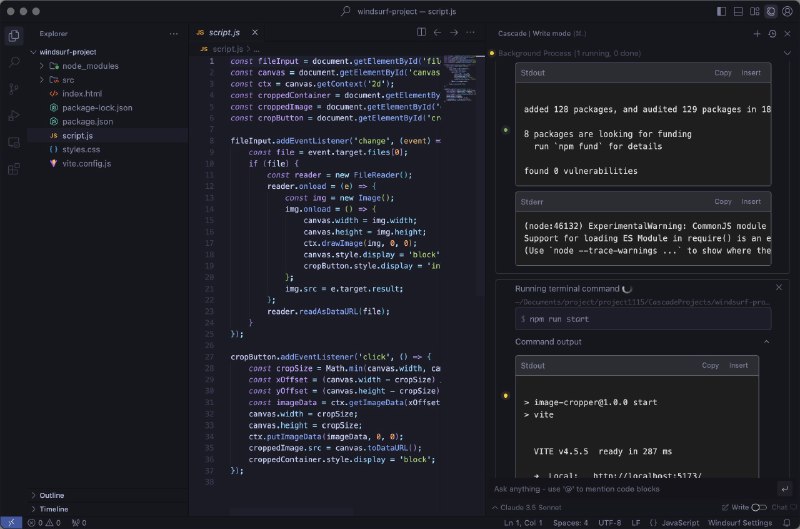Collapse the Command output section

click(766, 342)
